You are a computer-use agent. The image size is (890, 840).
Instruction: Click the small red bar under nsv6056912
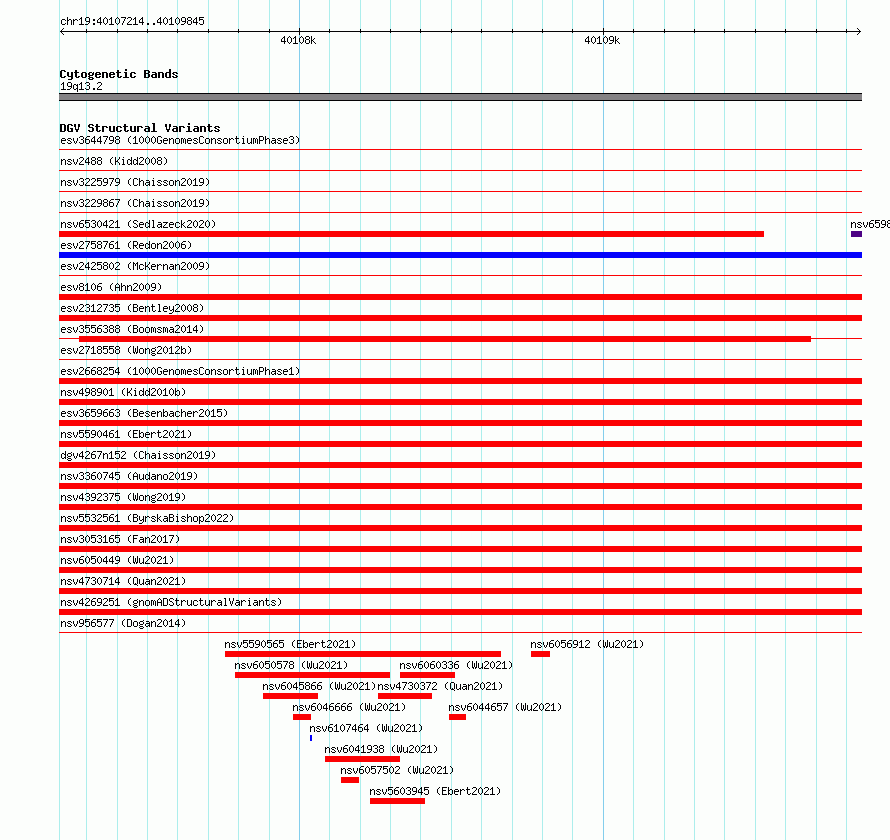tap(540, 654)
